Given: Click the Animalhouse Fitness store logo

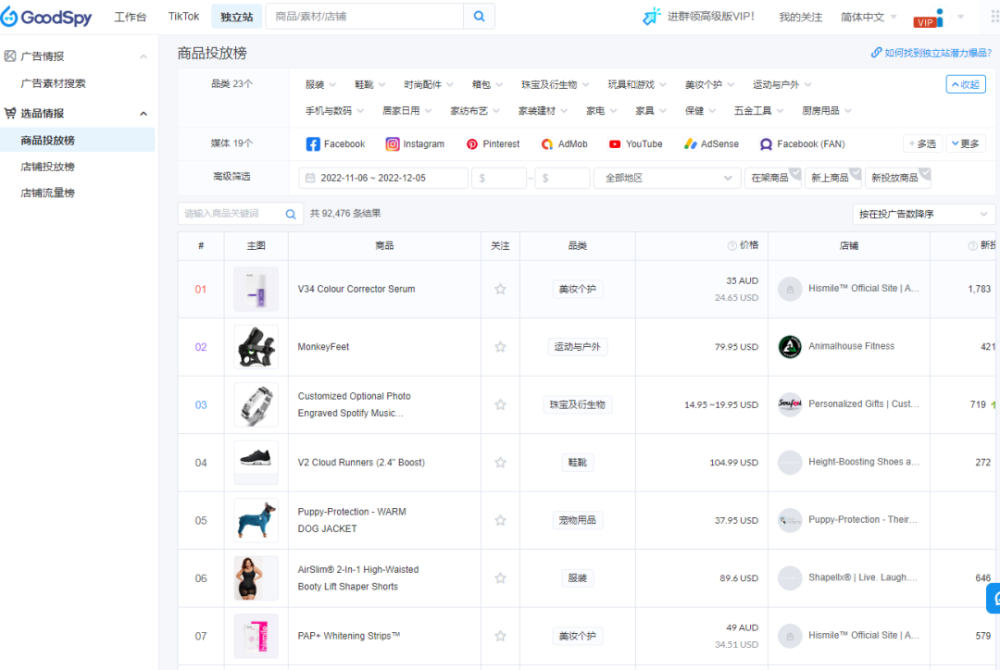Looking at the screenshot, I should [790, 347].
